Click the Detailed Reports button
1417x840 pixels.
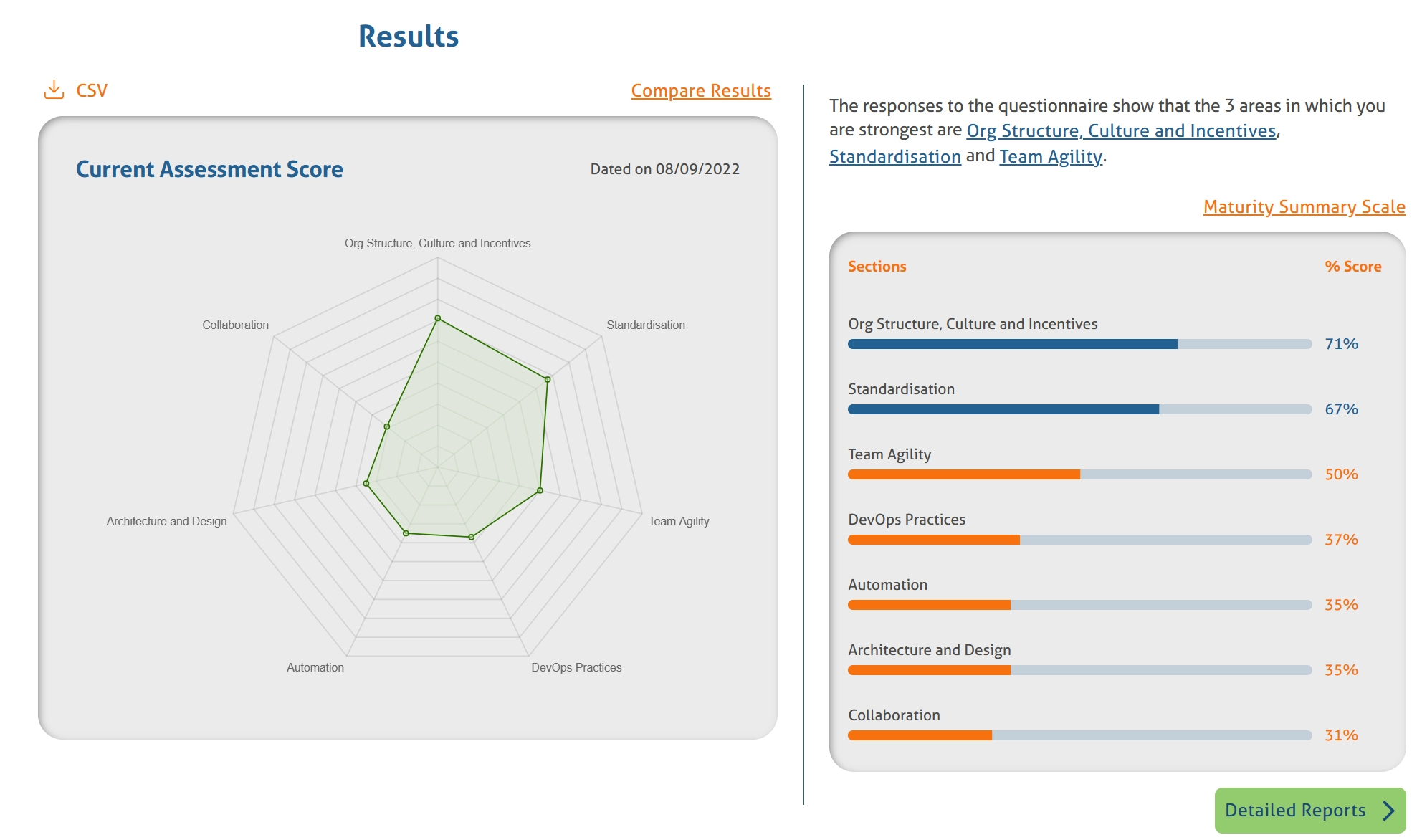click(1294, 811)
